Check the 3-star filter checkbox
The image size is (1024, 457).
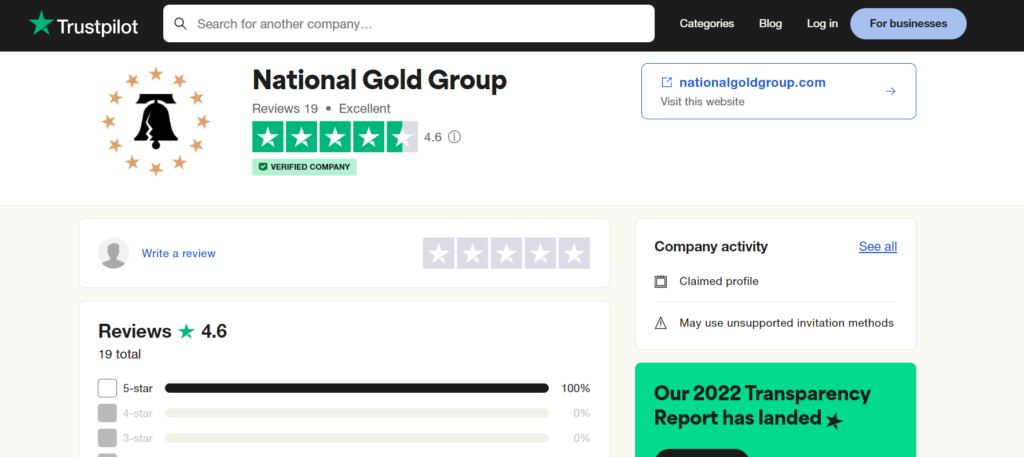(x=107, y=438)
